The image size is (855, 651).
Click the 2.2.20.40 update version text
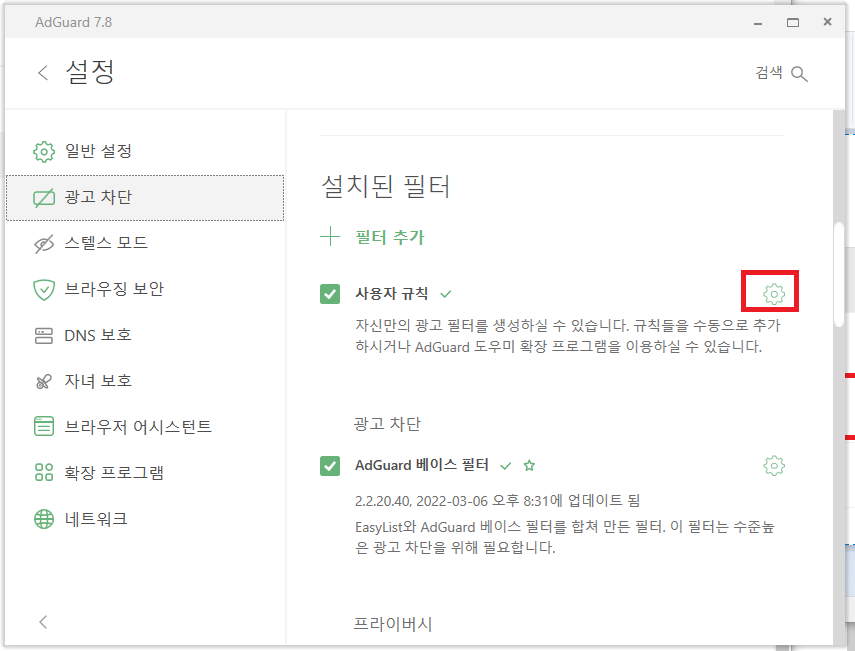click(497, 501)
